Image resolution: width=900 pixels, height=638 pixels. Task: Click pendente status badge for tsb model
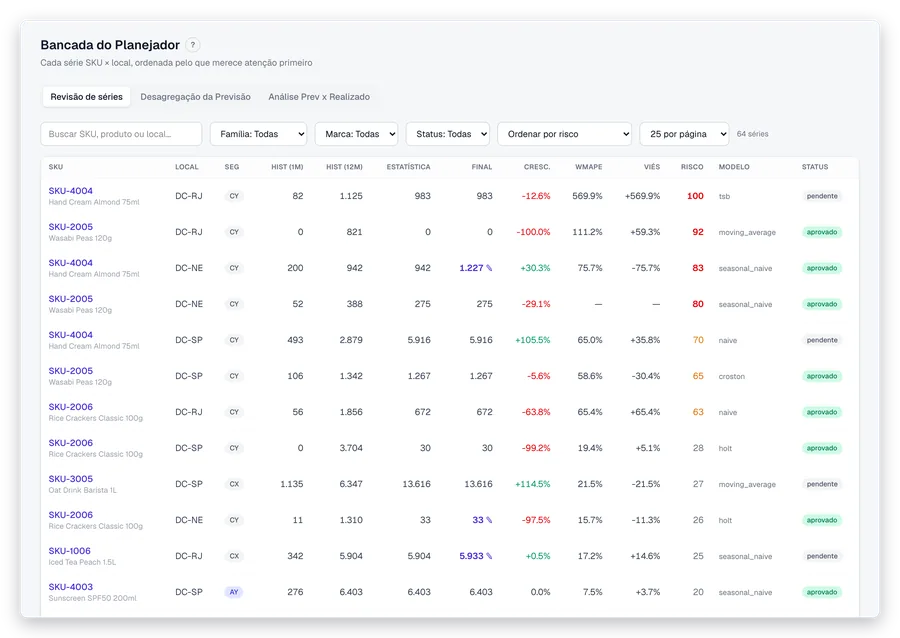822,196
